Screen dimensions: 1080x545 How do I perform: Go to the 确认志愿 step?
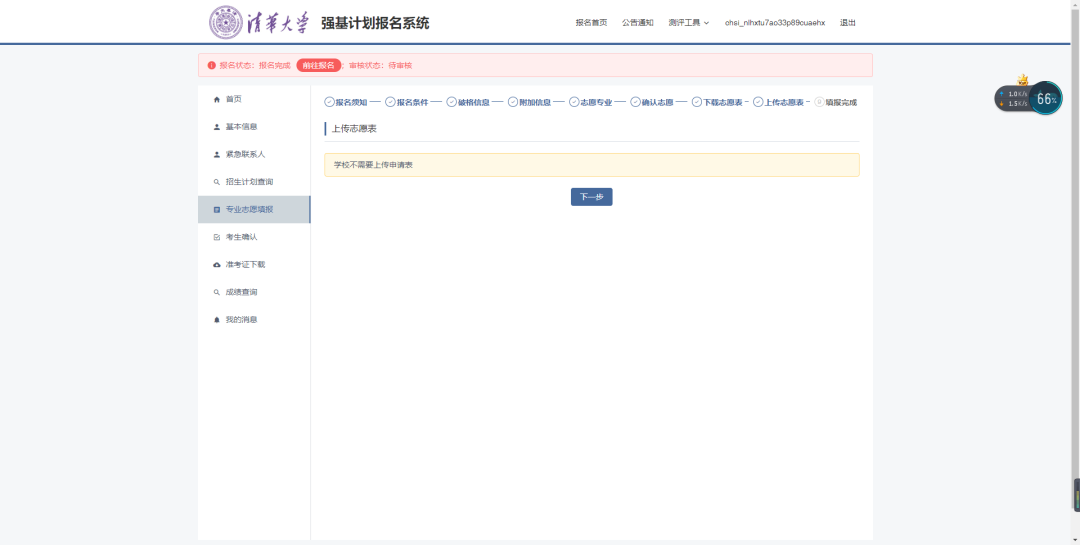652,102
